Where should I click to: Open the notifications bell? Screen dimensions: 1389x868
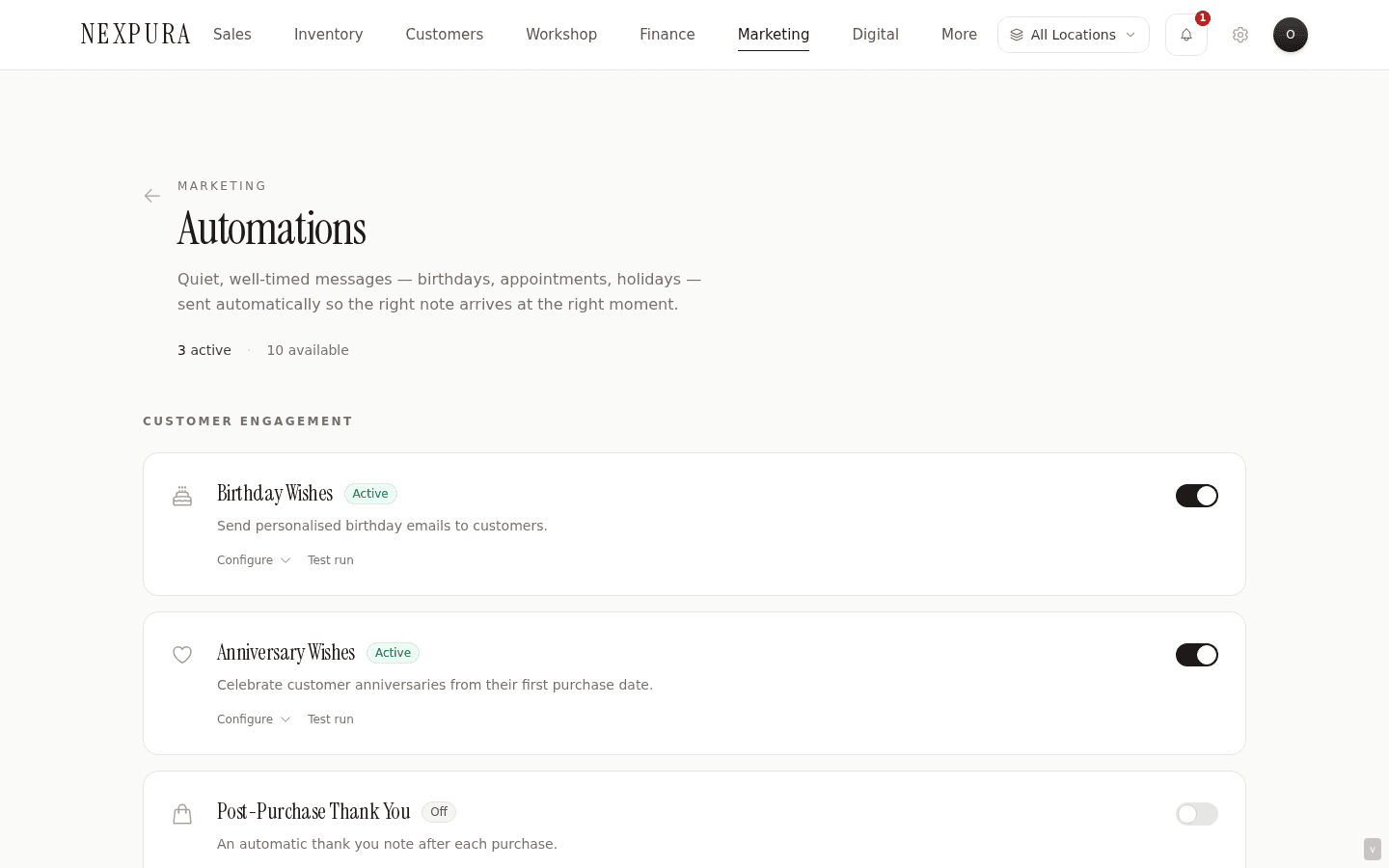[x=1186, y=35]
